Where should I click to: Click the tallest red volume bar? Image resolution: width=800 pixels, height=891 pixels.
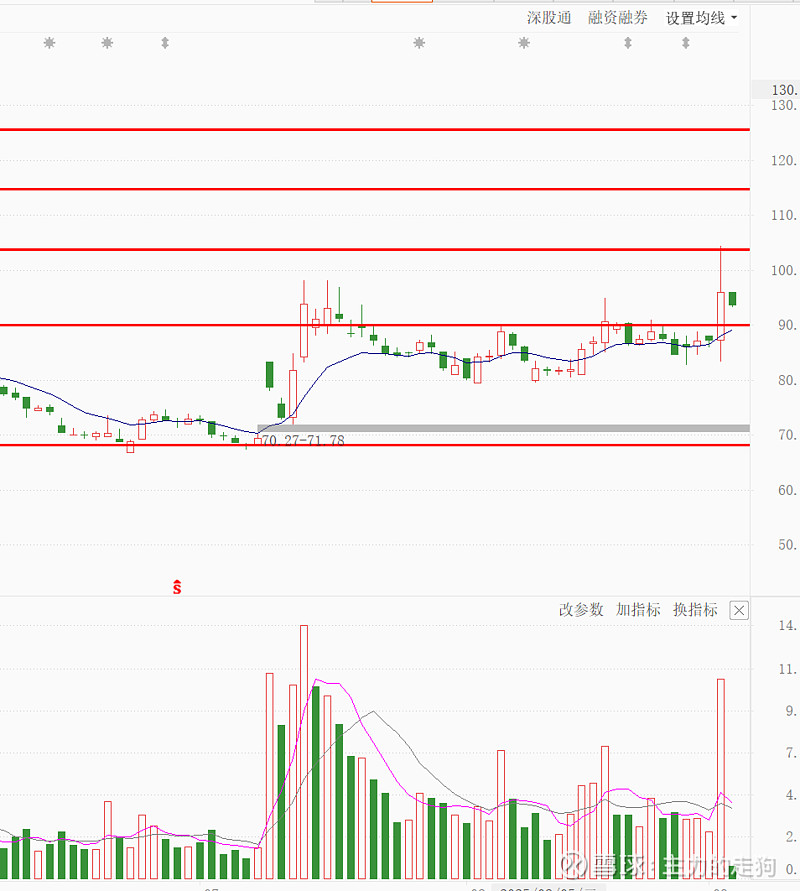tap(304, 752)
